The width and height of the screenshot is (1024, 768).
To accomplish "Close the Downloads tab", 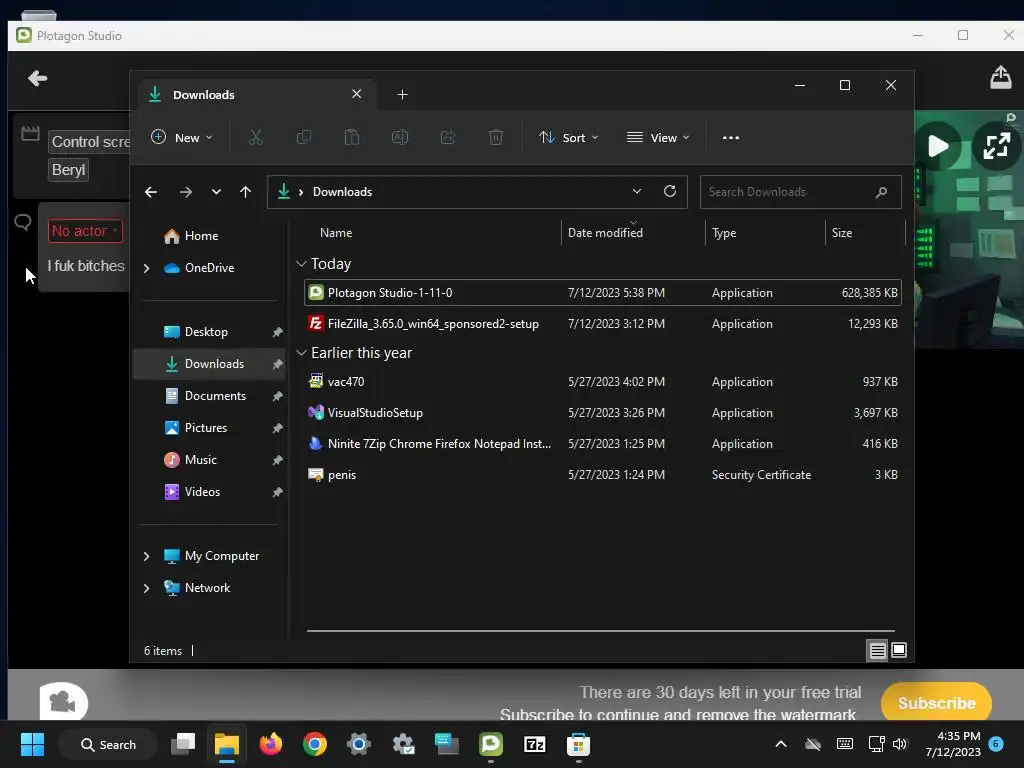I will [x=357, y=94].
